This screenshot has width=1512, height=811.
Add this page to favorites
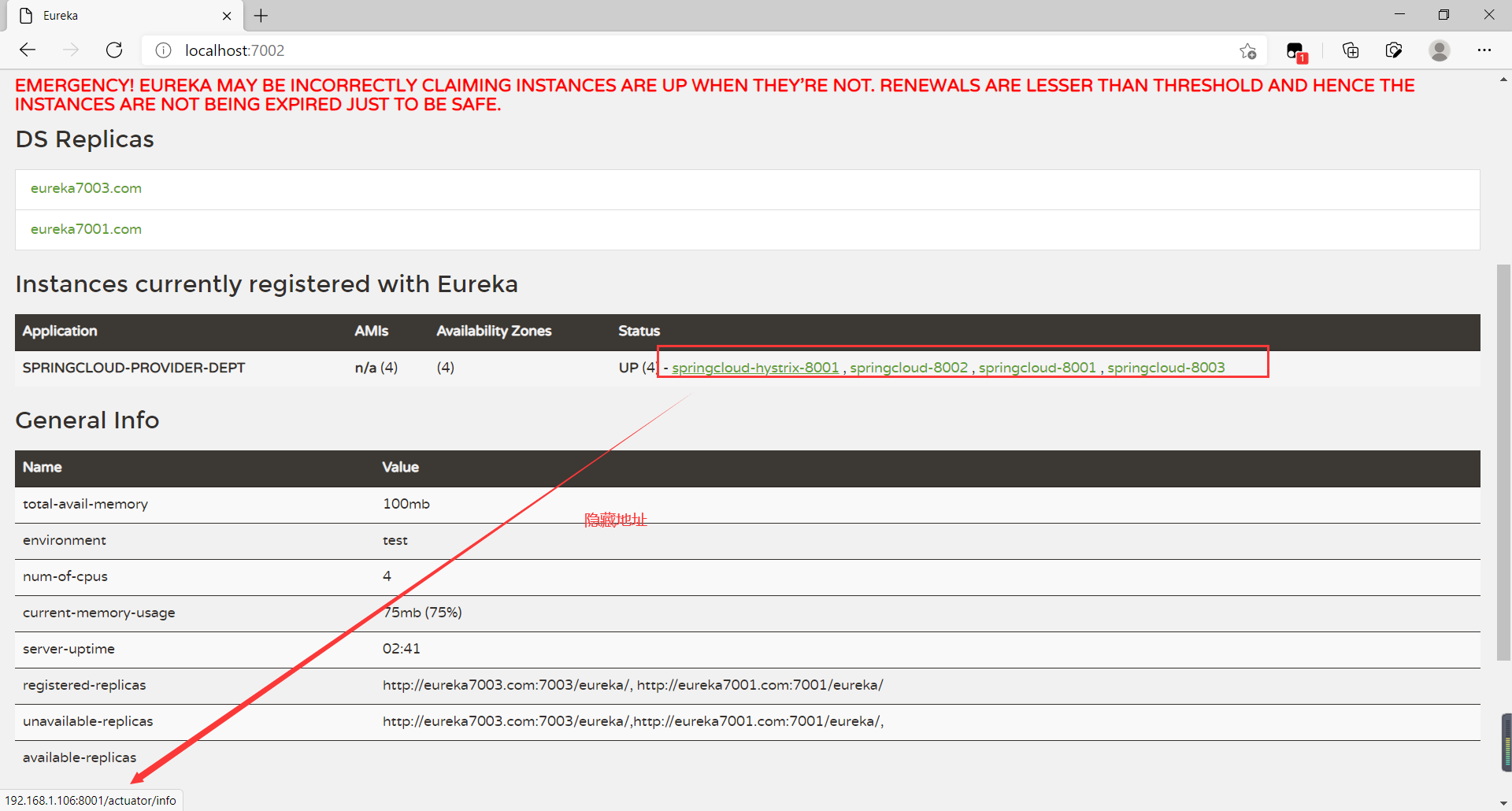pyautogui.click(x=1247, y=51)
